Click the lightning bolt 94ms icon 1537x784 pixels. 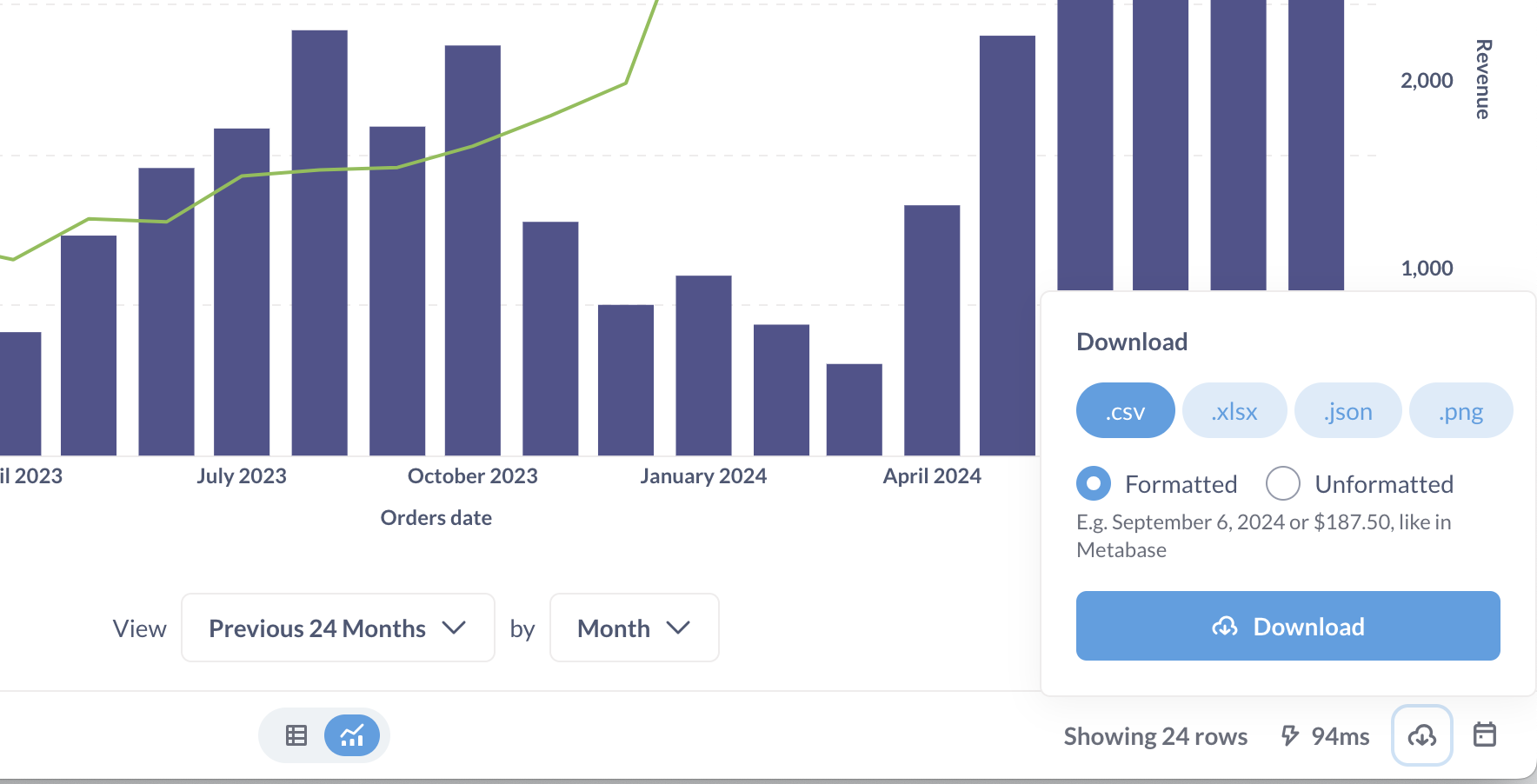[1290, 735]
